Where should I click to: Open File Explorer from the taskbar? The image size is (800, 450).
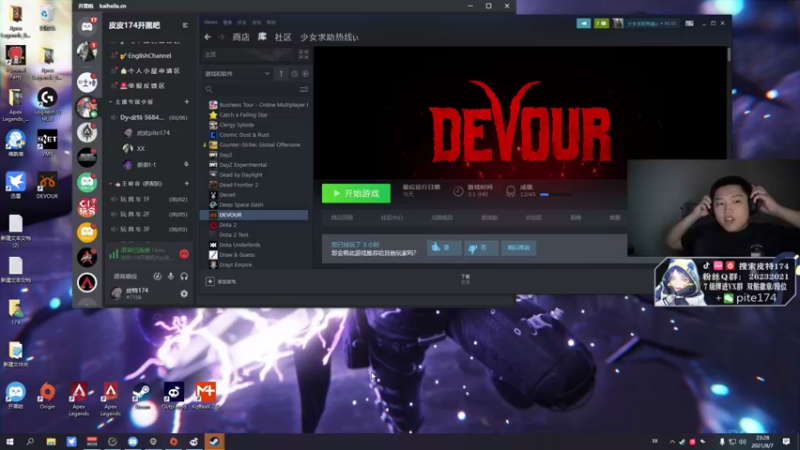(51, 441)
